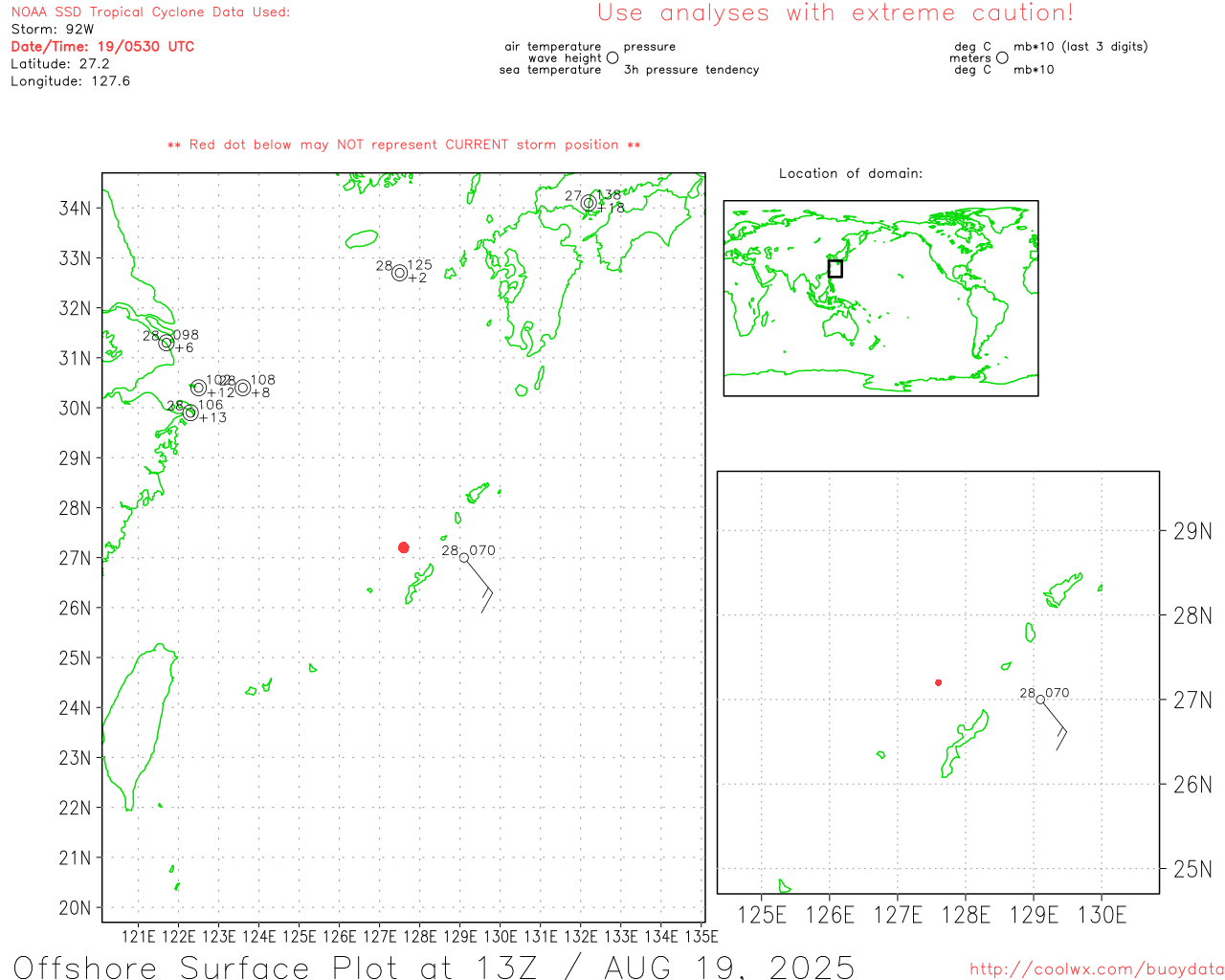Click the 'meters' unit legend label

970,57
